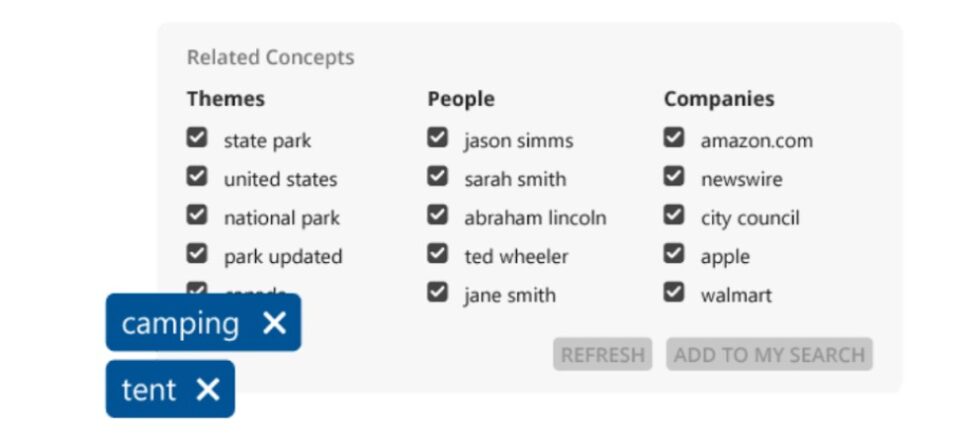Uncheck the ted wheeler person
This screenshot has width=980, height=436.
point(438,254)
